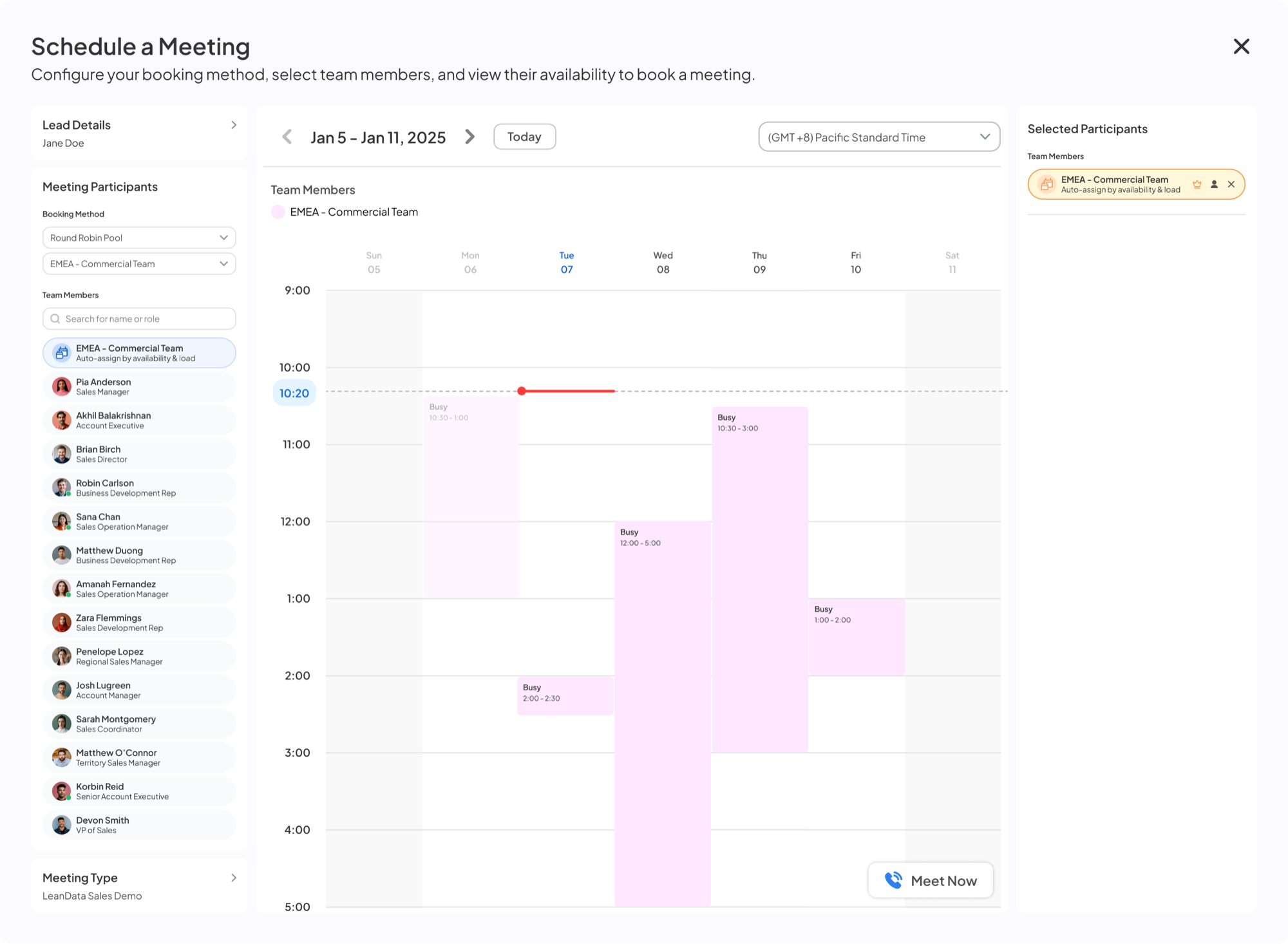Click the crown icon on selected team chip
Viewport: 1288px width, 944px height.
[x=1197, y=184]
